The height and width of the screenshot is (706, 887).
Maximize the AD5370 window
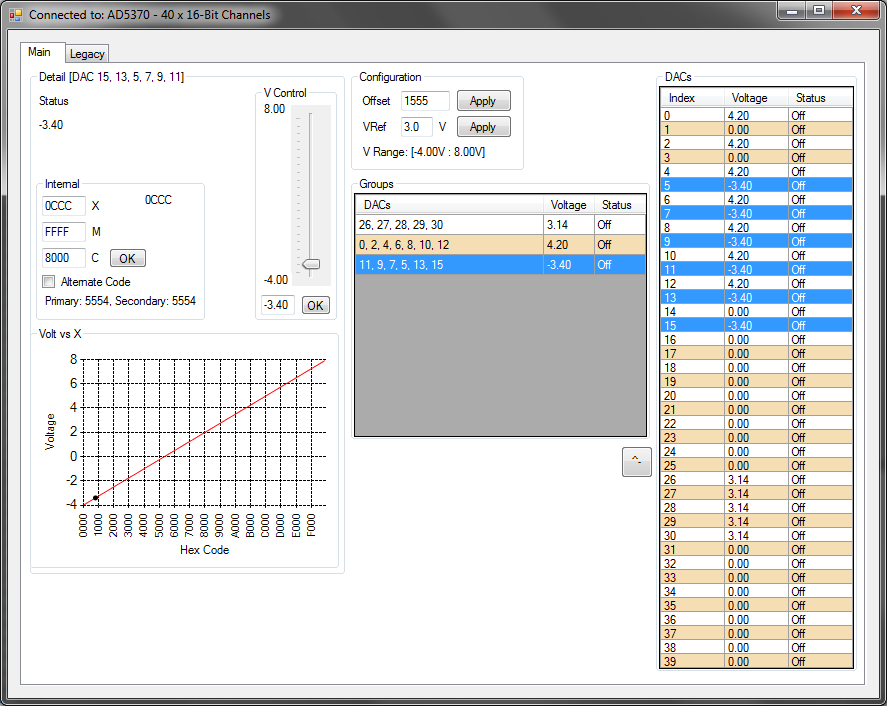point(819,11)
